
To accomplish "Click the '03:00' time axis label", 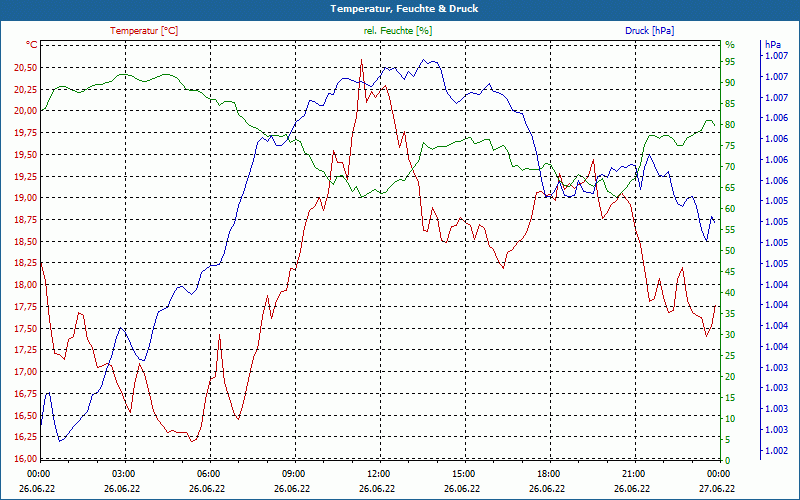I will coord(122,473).
